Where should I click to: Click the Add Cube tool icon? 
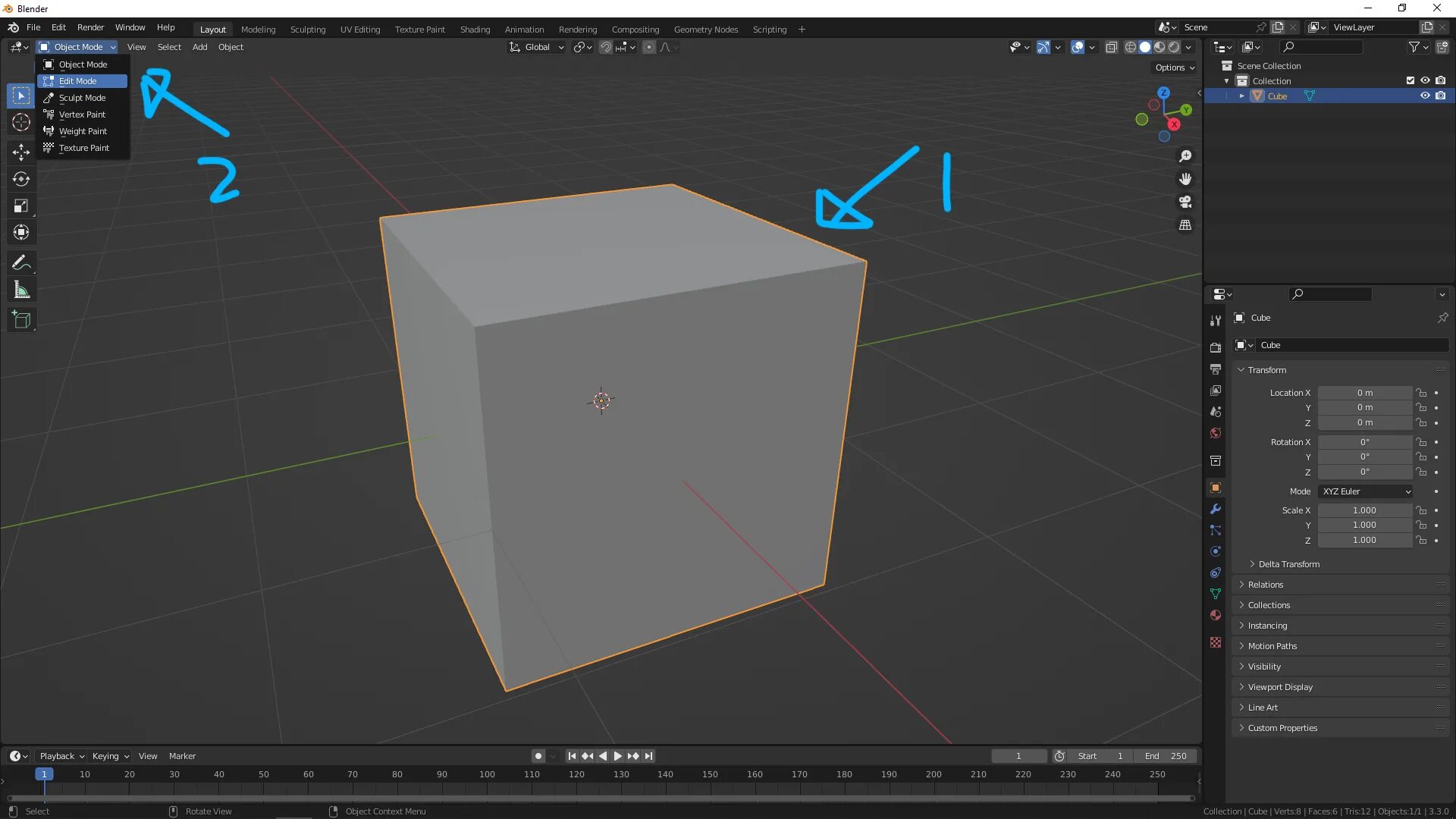pyautogui.click(x=20, y=320)
